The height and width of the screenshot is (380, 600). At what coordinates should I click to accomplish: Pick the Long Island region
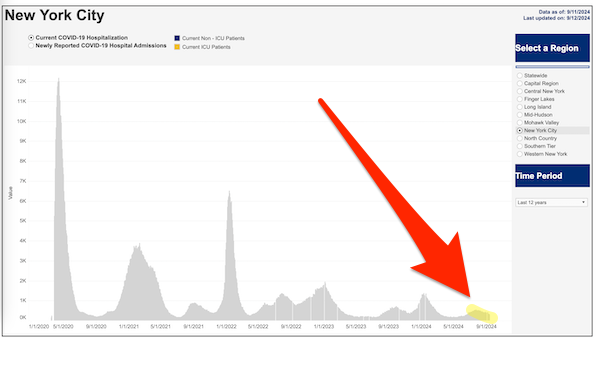tap(520, 107)
